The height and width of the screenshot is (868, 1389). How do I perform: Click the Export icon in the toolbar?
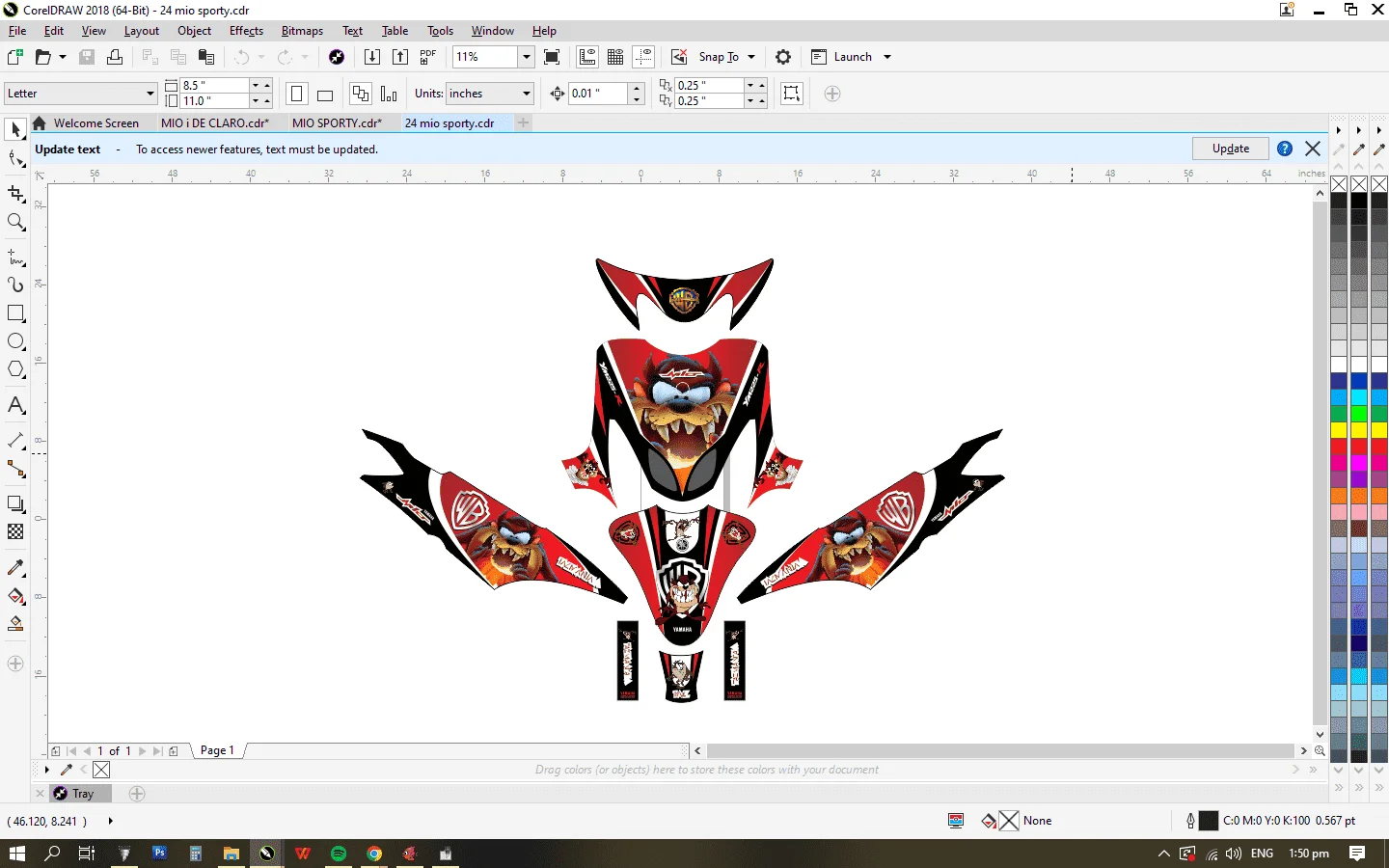point(400,57)
